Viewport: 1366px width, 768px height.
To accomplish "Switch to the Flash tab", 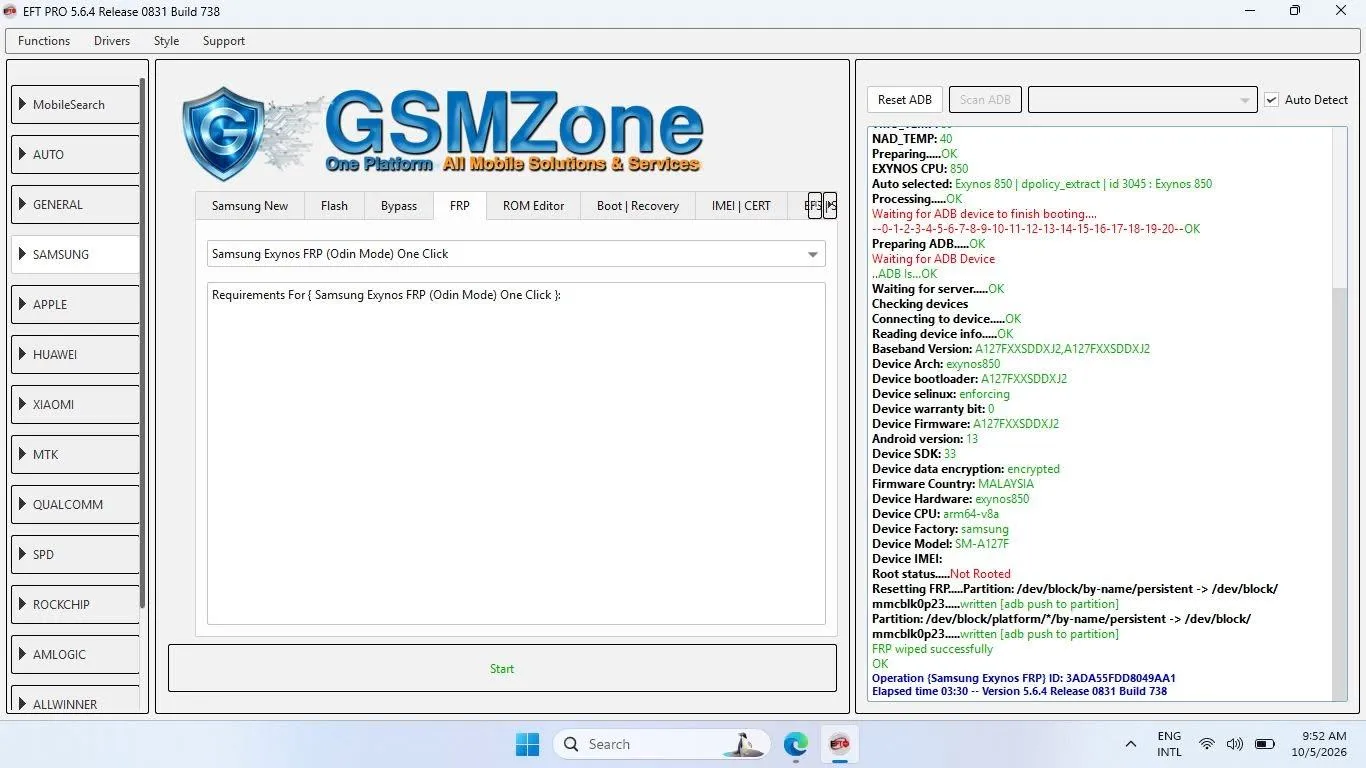I will (x=334, y=206).
